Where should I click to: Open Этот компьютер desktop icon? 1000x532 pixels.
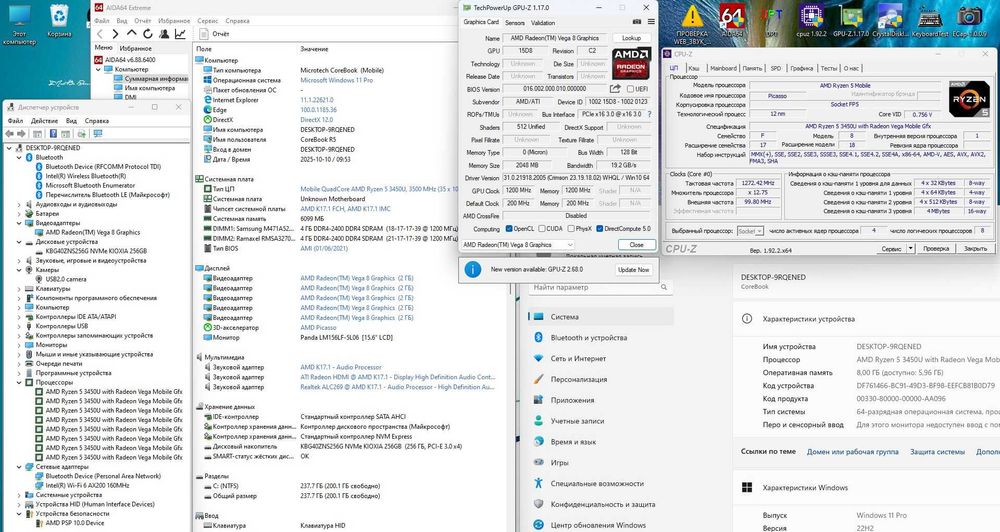tap(20, 24)
